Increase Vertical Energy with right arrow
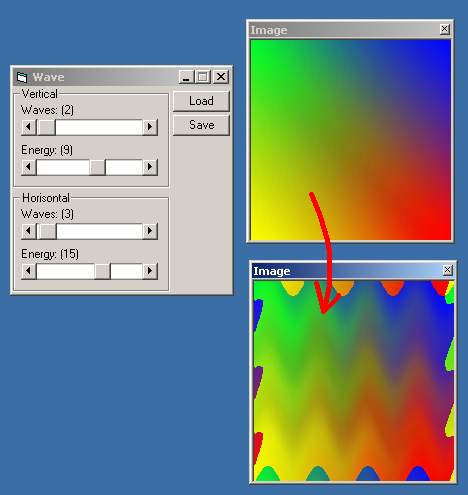468x495 pixels. (x=150, y=167)
